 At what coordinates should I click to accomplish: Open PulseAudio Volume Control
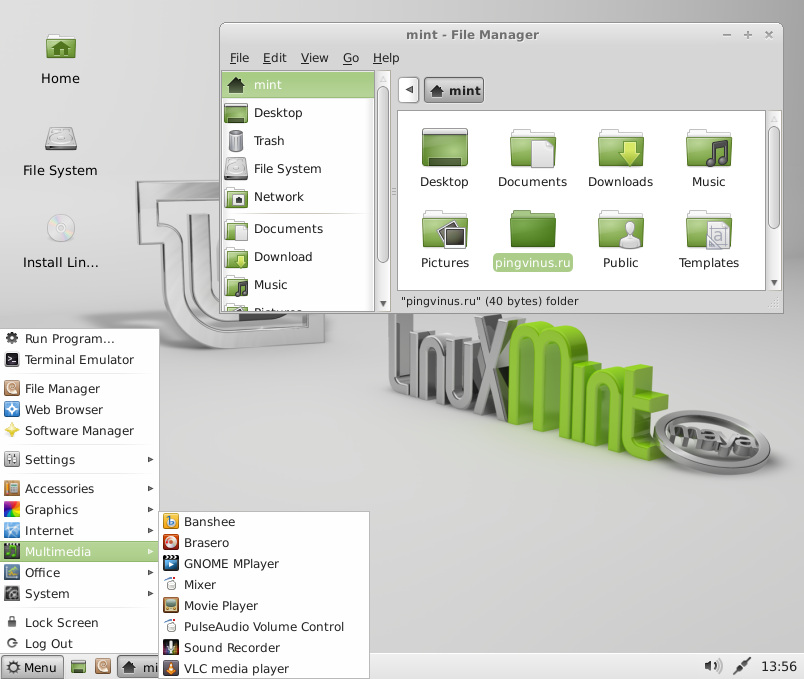coord(265,627)
